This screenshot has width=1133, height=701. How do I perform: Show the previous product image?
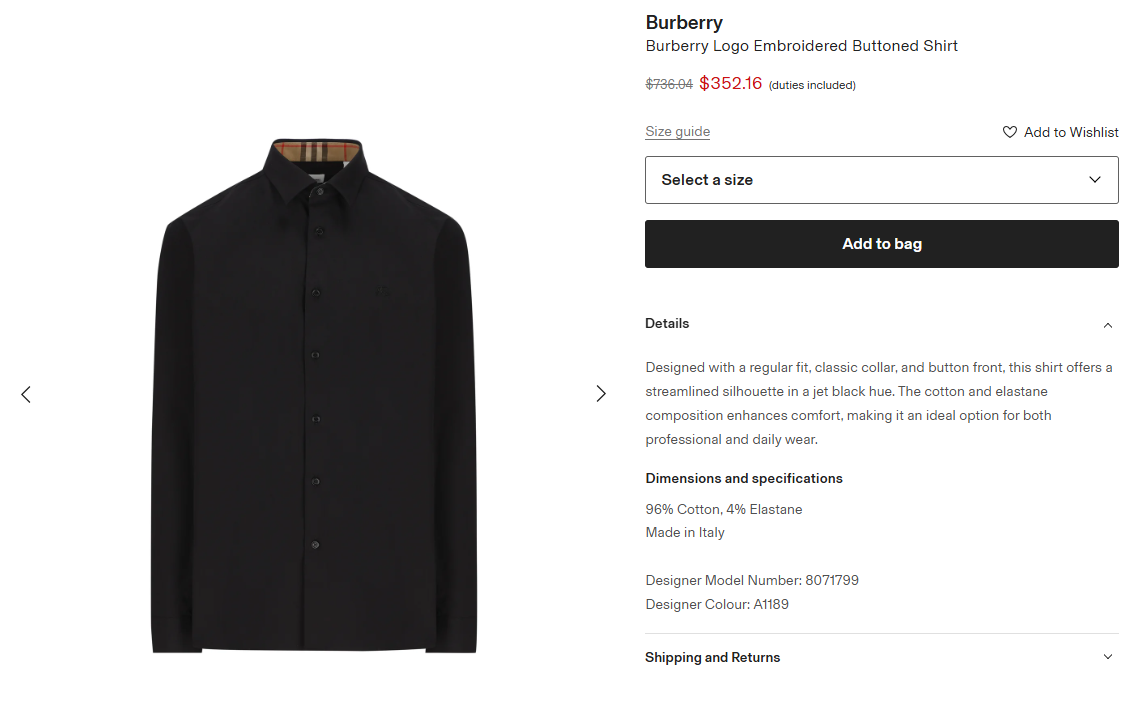pyautogui.click(x=26, y=394)
